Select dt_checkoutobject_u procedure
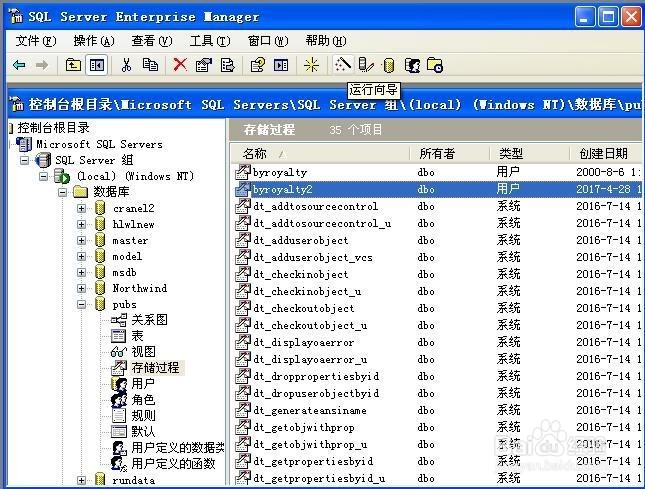 click(310, 326)
